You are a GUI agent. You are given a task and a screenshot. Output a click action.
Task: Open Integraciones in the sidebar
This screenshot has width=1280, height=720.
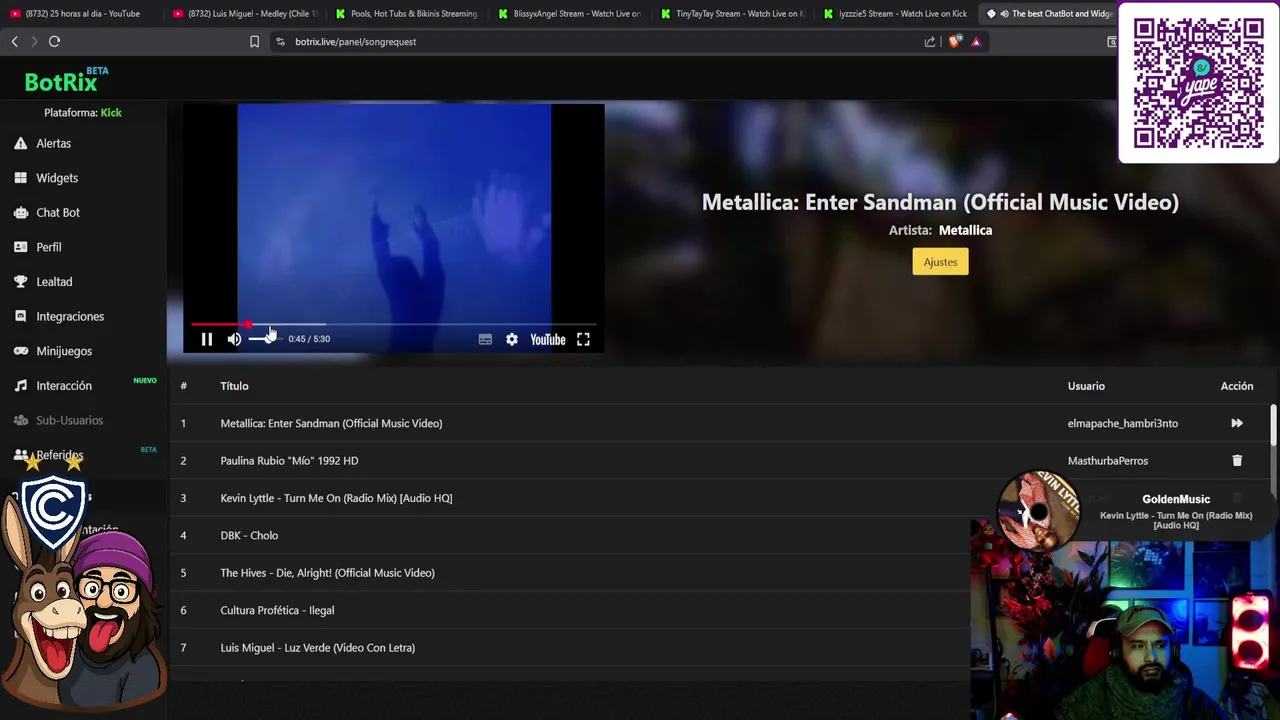tap(70, 316)
